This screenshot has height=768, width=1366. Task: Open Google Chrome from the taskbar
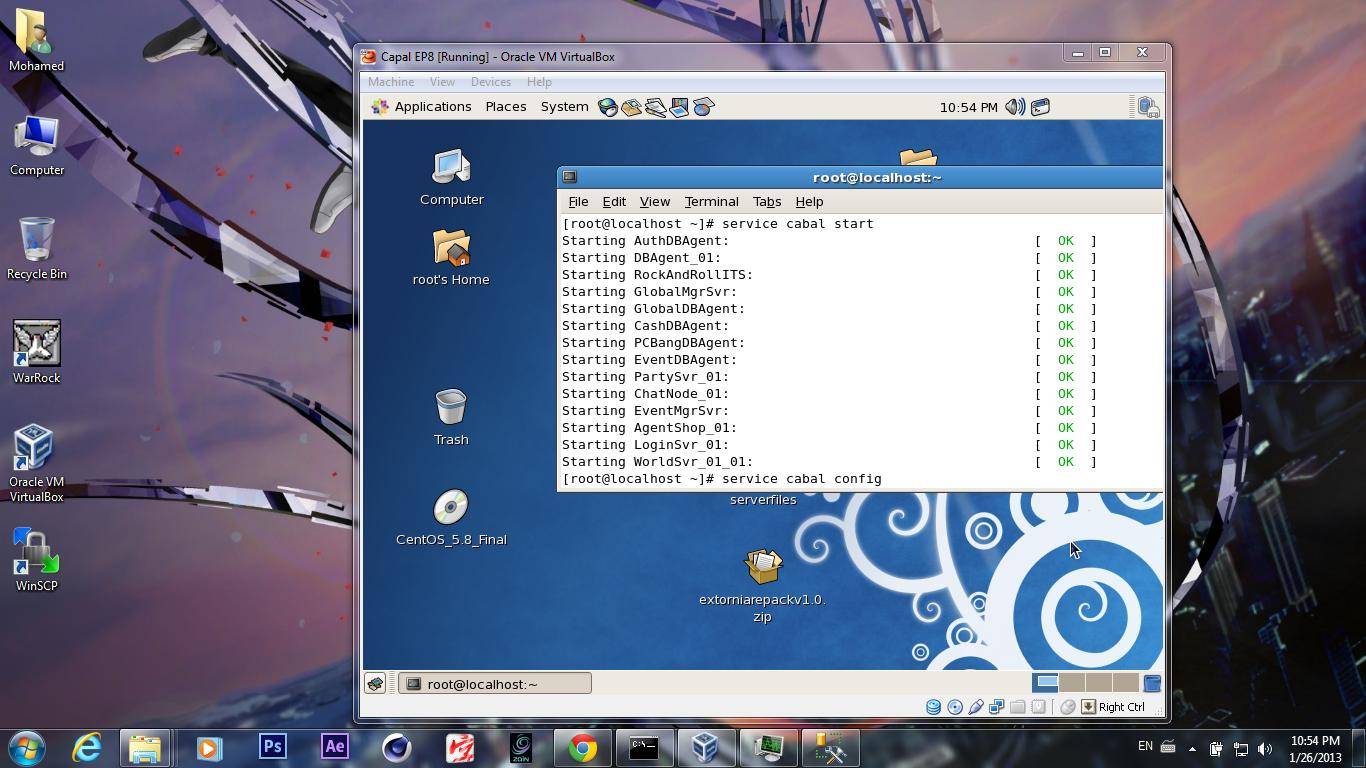(x=583, y=748)
